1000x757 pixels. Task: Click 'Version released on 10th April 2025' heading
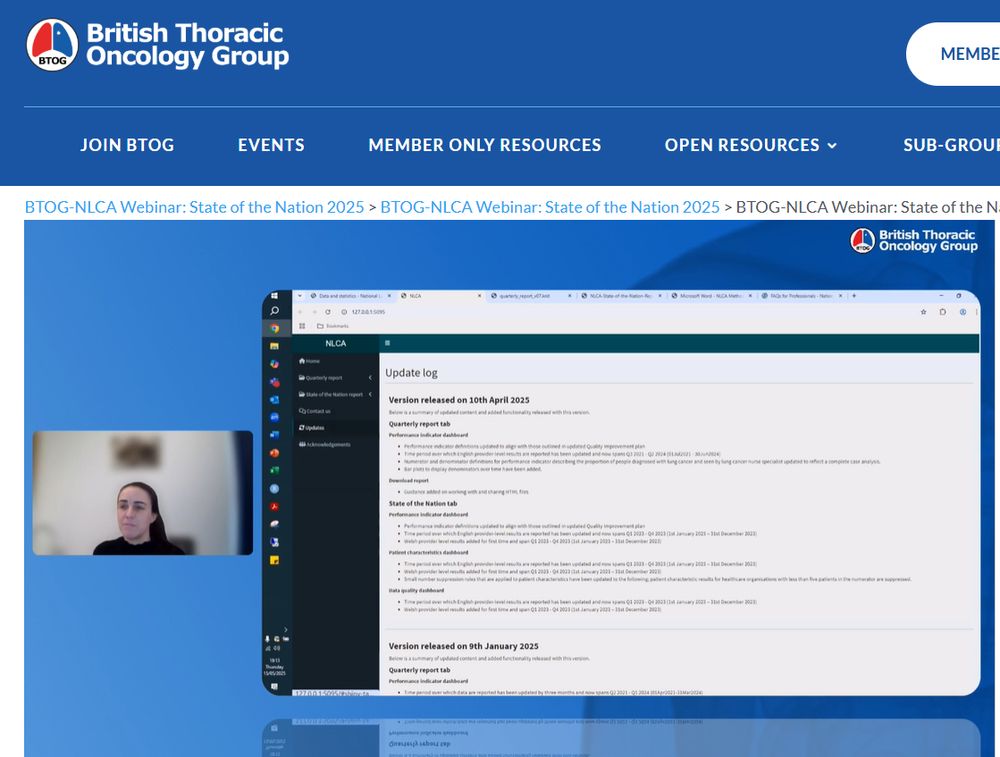(x=459, y=401)
